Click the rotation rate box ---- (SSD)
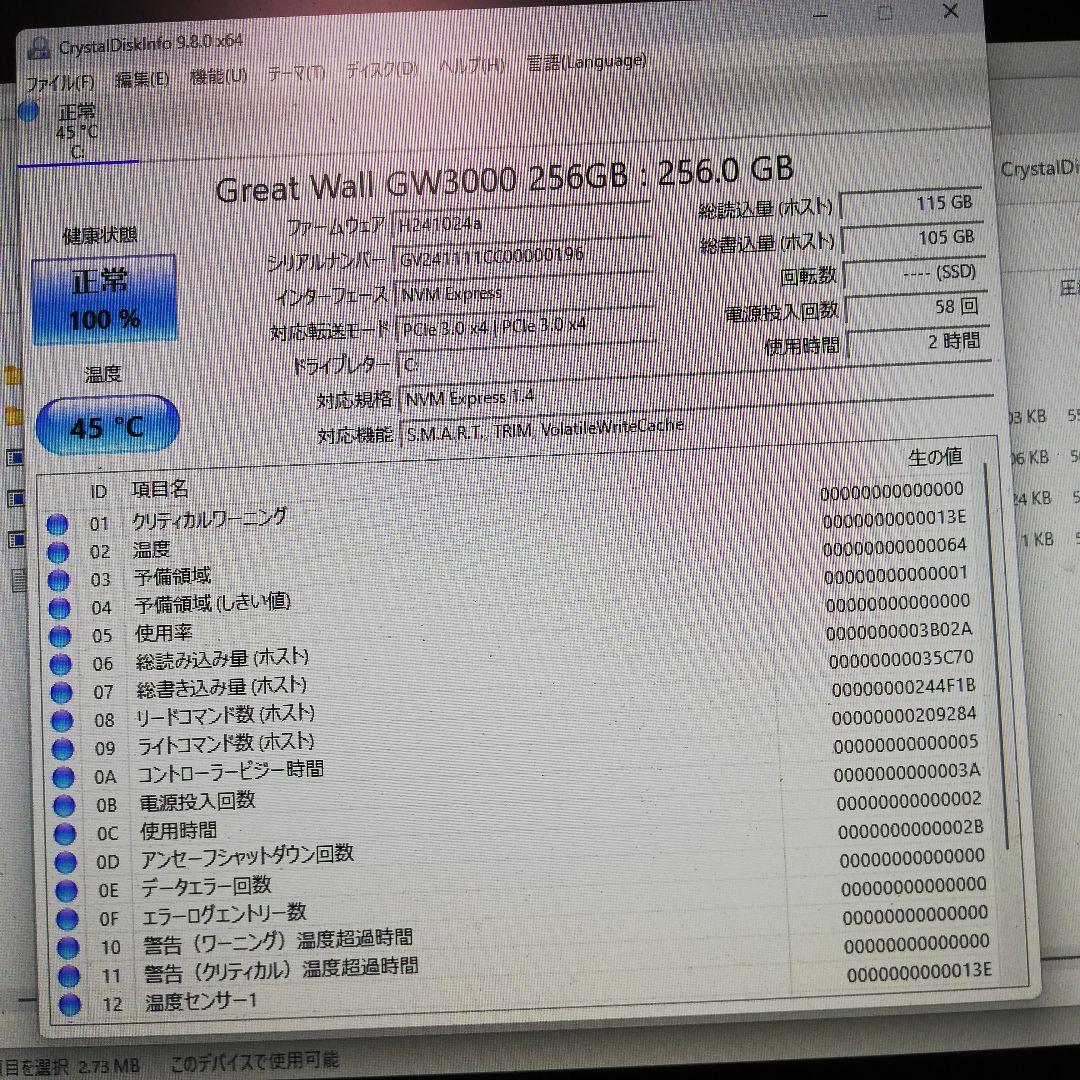Image resolution: width=1080 pixels, height=1080 pixels. point(914,273)
